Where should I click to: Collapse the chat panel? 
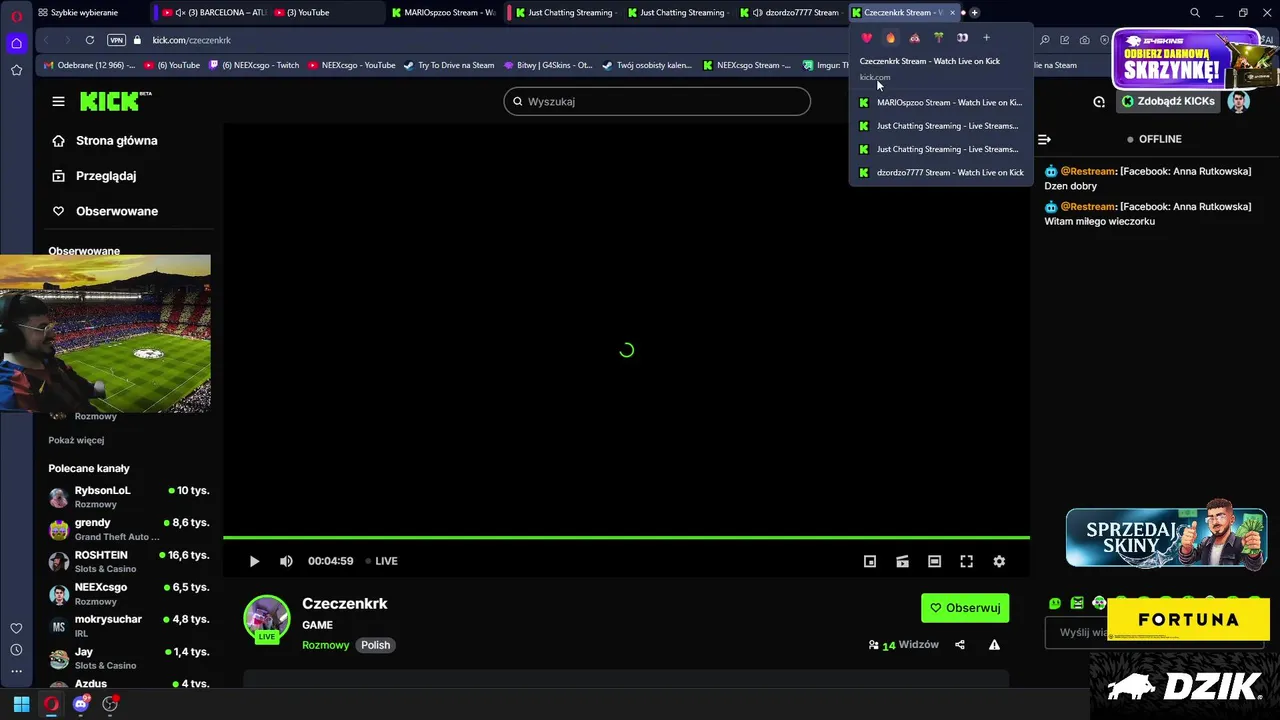1044,139
